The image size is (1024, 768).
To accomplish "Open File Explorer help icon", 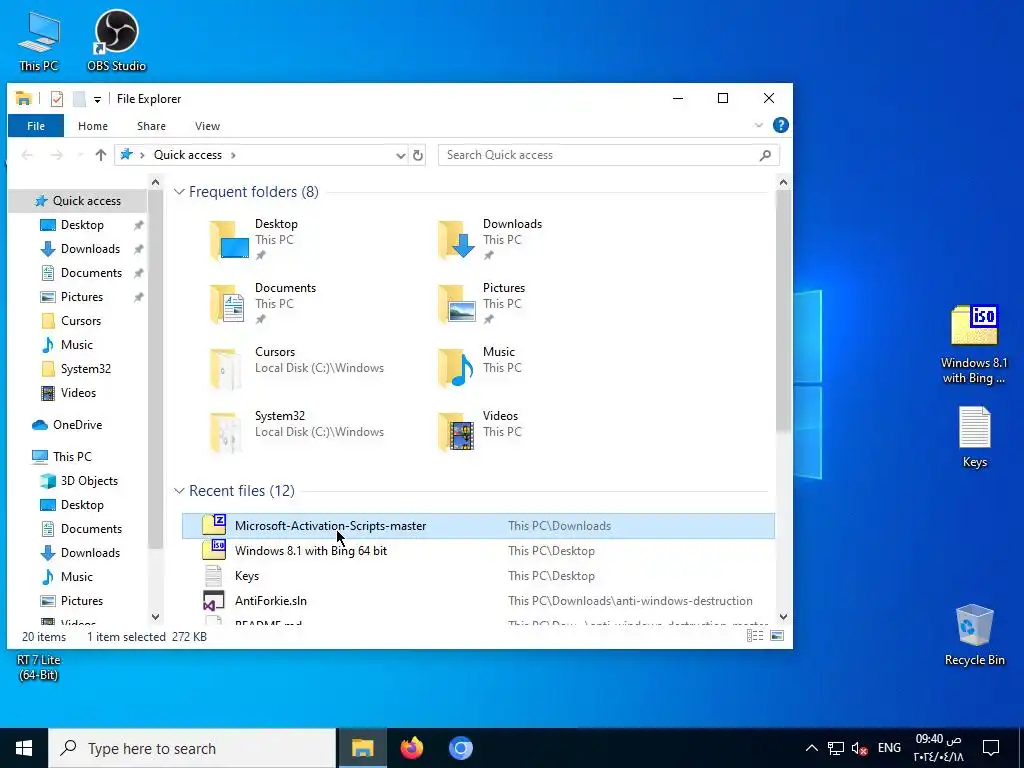I will [780, 125].
